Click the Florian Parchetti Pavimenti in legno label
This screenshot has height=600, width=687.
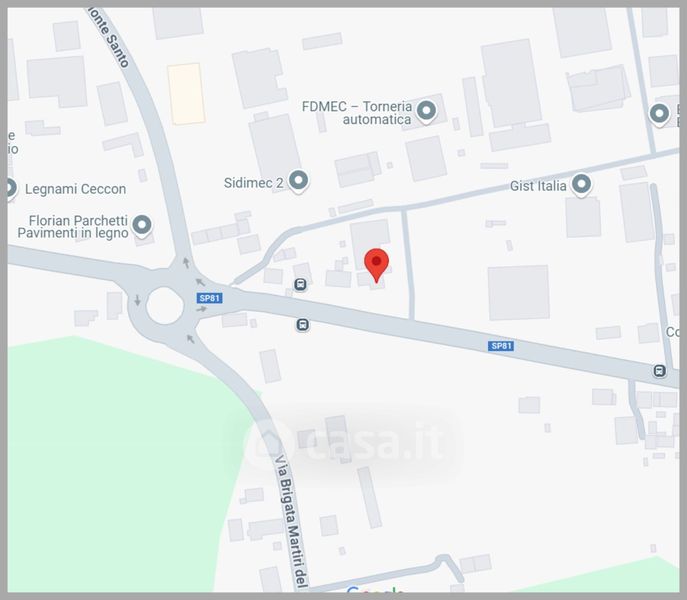click(73, 227)
